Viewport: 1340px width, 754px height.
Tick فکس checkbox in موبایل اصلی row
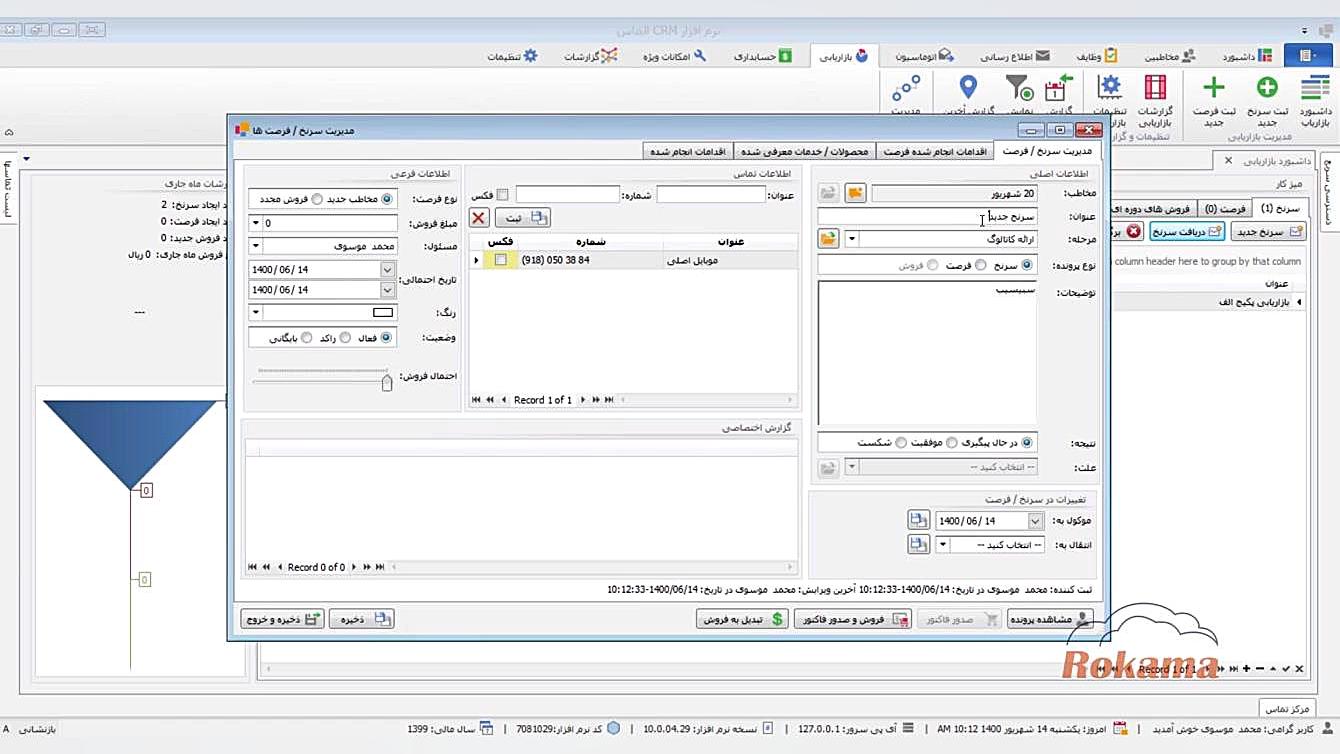pyautogui.click(x=501, y=260)
